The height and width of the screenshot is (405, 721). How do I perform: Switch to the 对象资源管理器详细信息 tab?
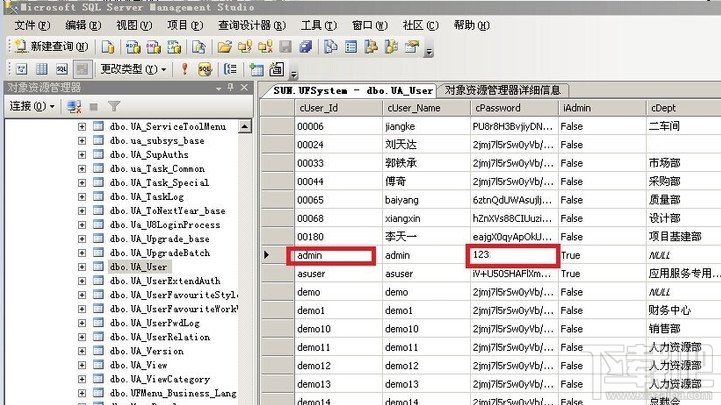click(503, 90)
